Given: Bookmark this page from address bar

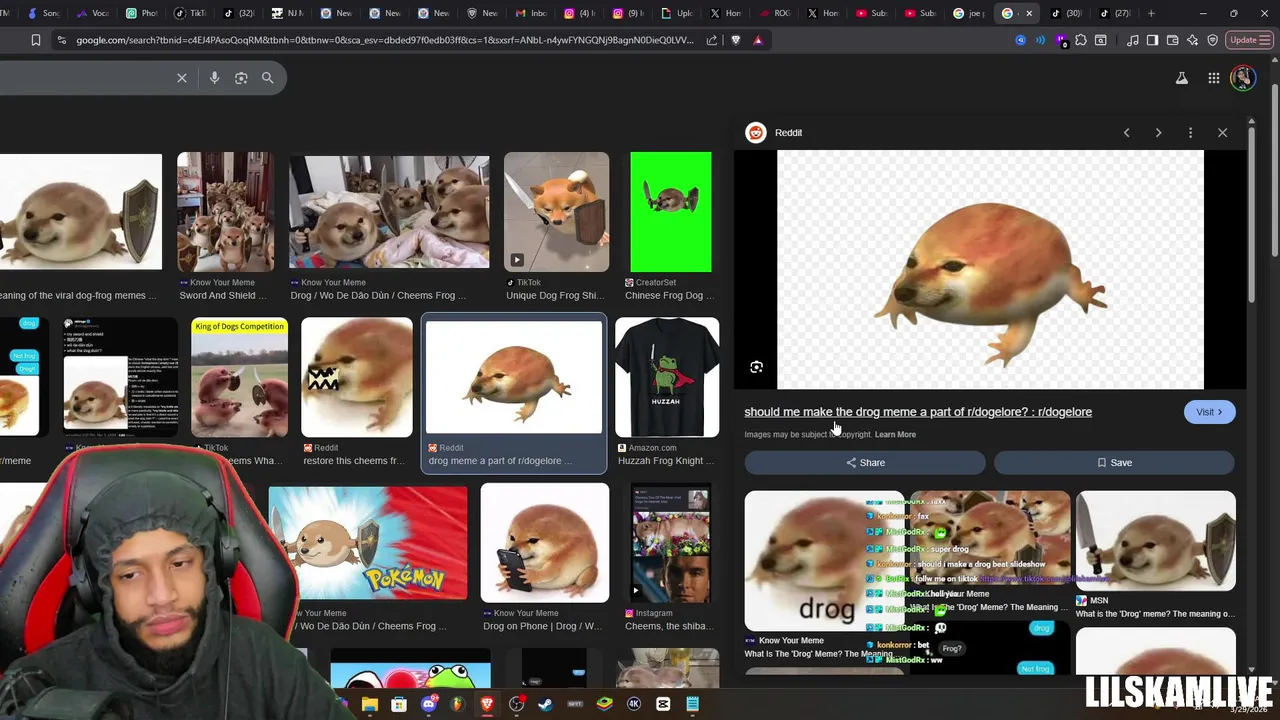Looking at the screenshot, I should click(x=36, y=40).
